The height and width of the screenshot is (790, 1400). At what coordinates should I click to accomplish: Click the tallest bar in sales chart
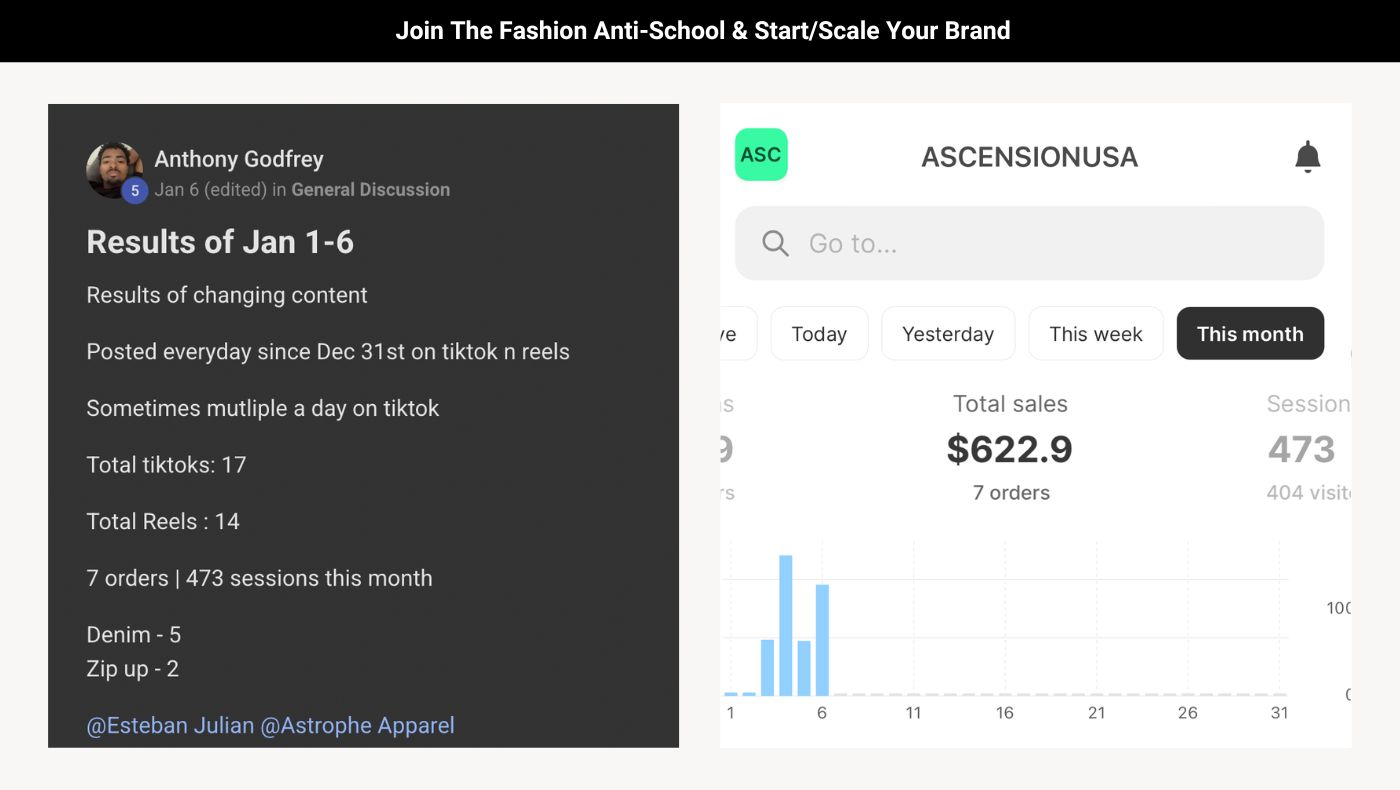[x=786, y=625]
